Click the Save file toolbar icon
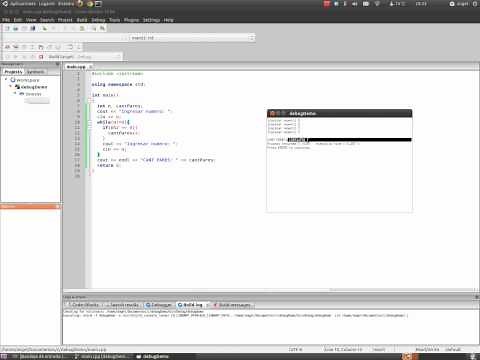This screenshot has height=360, width=480. [24, 29]
